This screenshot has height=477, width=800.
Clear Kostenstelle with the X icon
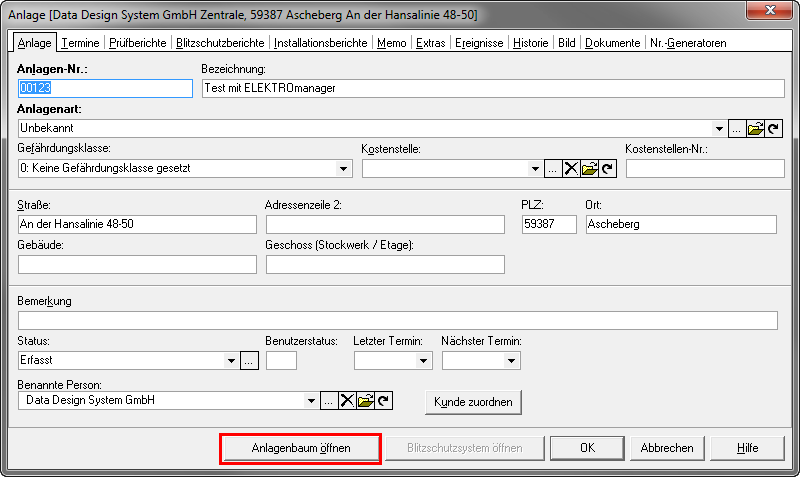[572, 169]
